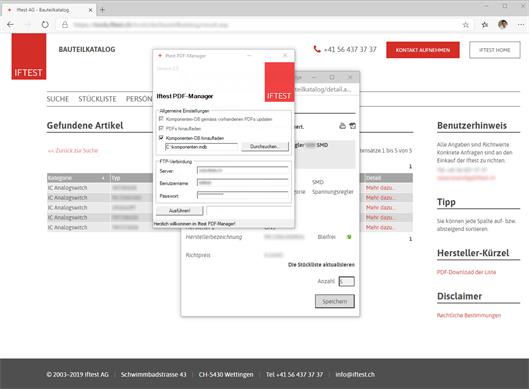Screen dimensions: 529x389
Task: Click the print icon in detail popup
Action: tap(342, 126)
